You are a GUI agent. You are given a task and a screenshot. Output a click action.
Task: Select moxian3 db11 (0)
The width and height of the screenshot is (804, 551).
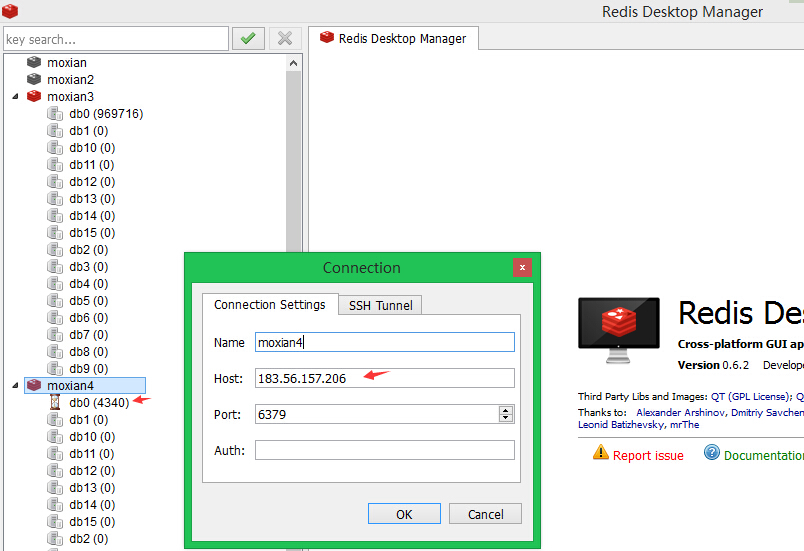pyautogui.click(x=92, y=165)
